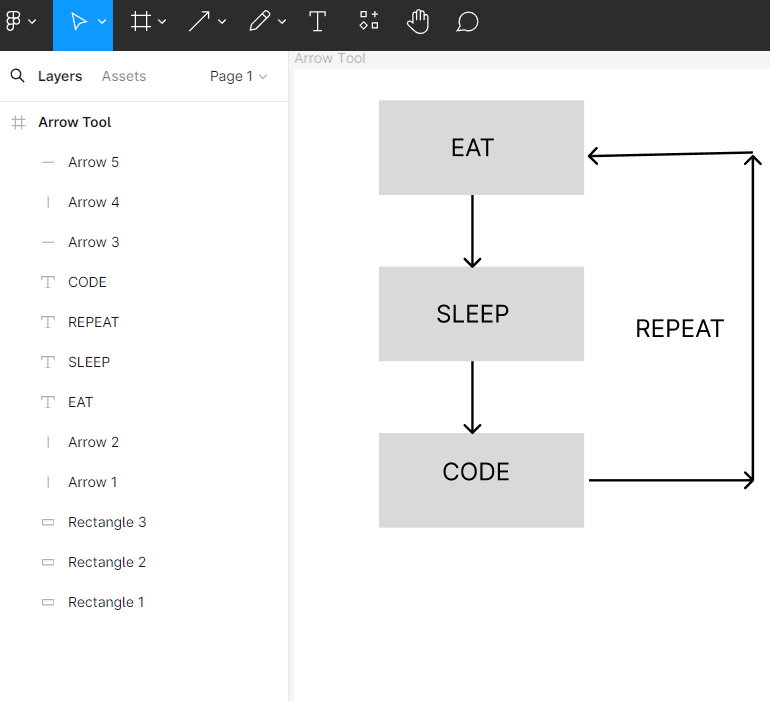770x701 pixels.
Task: Switch to the Layers tab
Action: (x=60, y=76)
